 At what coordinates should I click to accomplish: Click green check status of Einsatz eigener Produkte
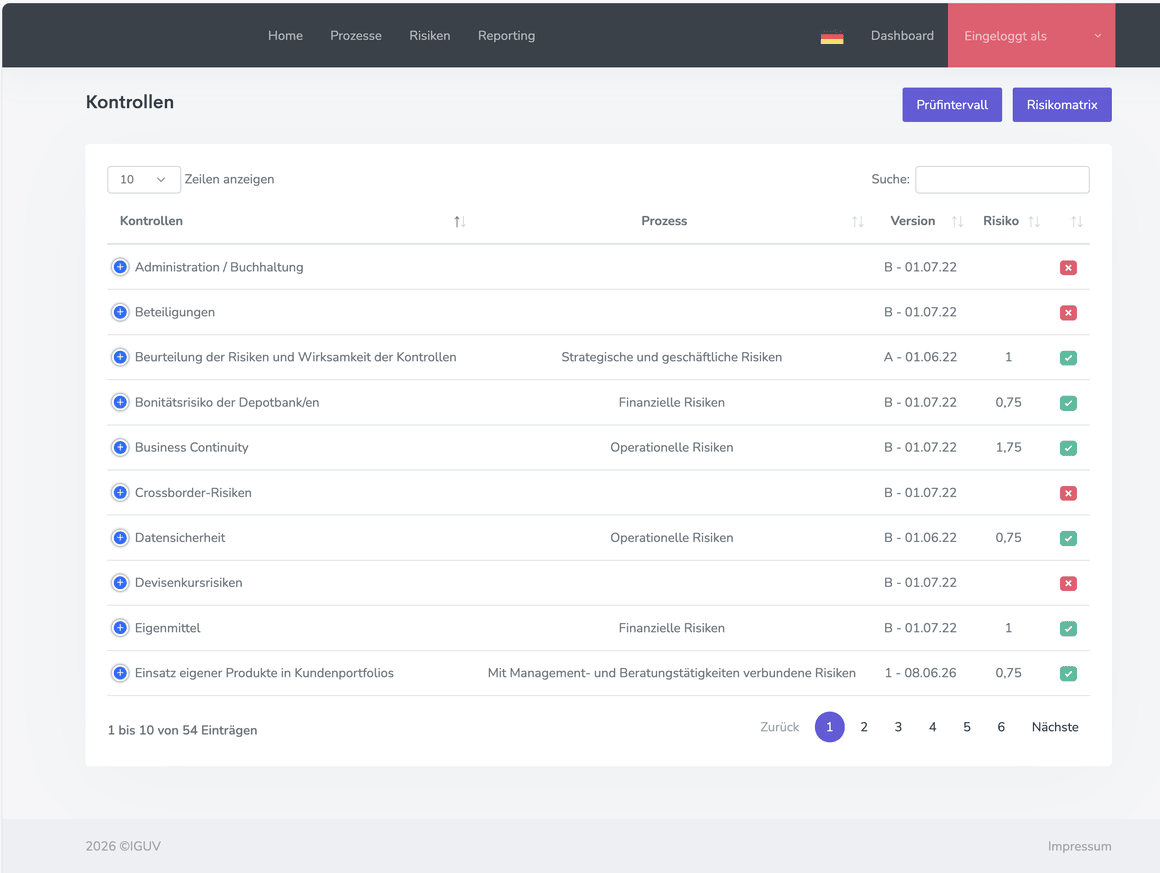(1068, 674)
